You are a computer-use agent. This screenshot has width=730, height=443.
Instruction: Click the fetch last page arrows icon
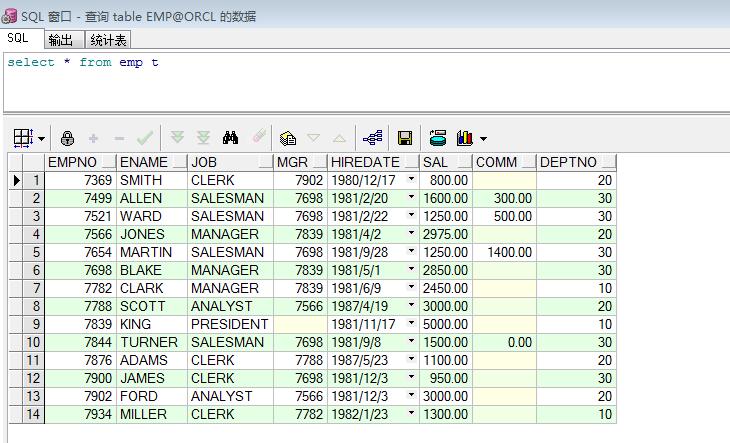(x=203, y=137)
